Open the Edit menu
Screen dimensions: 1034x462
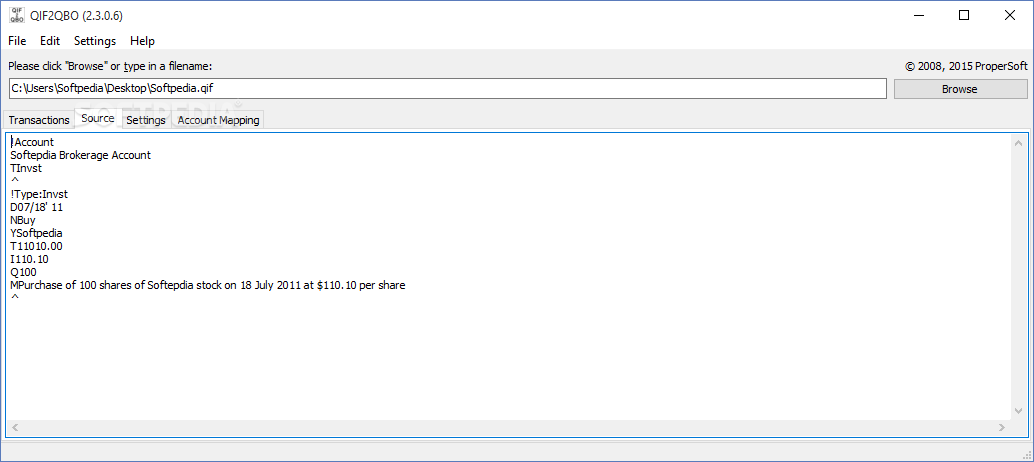50,41
